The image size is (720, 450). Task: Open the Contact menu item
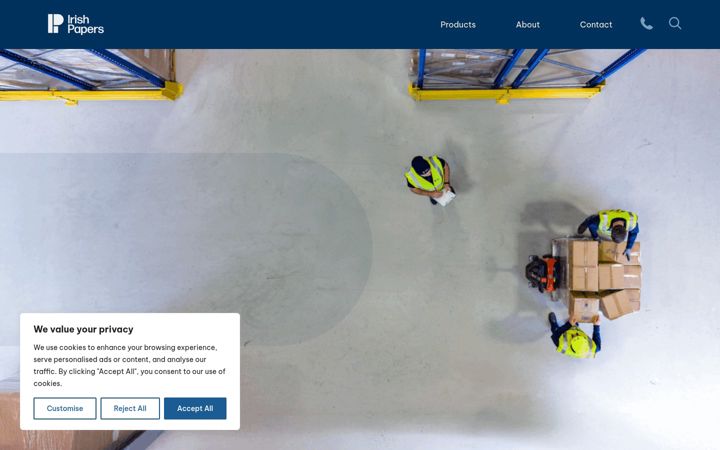coord(596,25)
